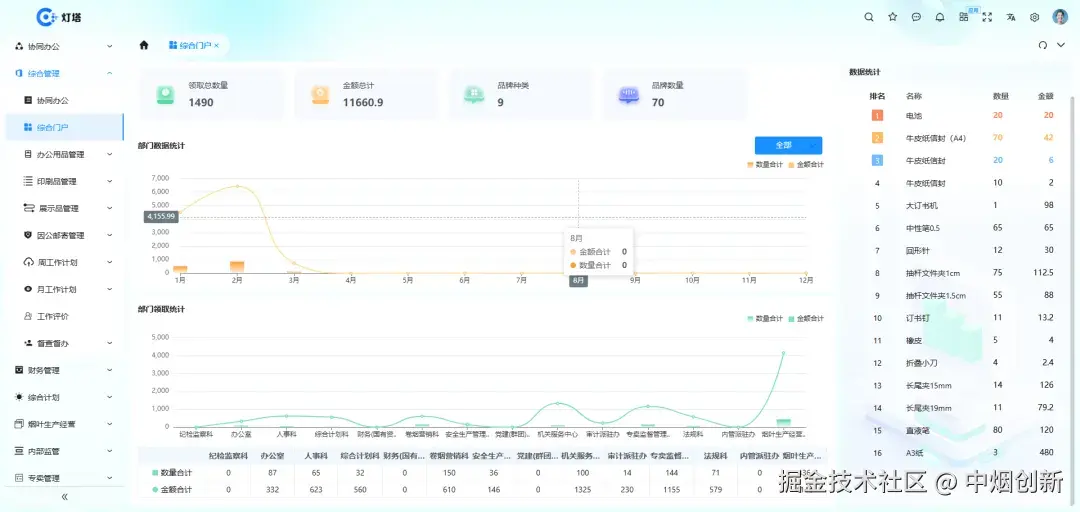Open the search icon in top bar
The height and width of the screenshot is (512, 1080).
[x=869, y=17]
